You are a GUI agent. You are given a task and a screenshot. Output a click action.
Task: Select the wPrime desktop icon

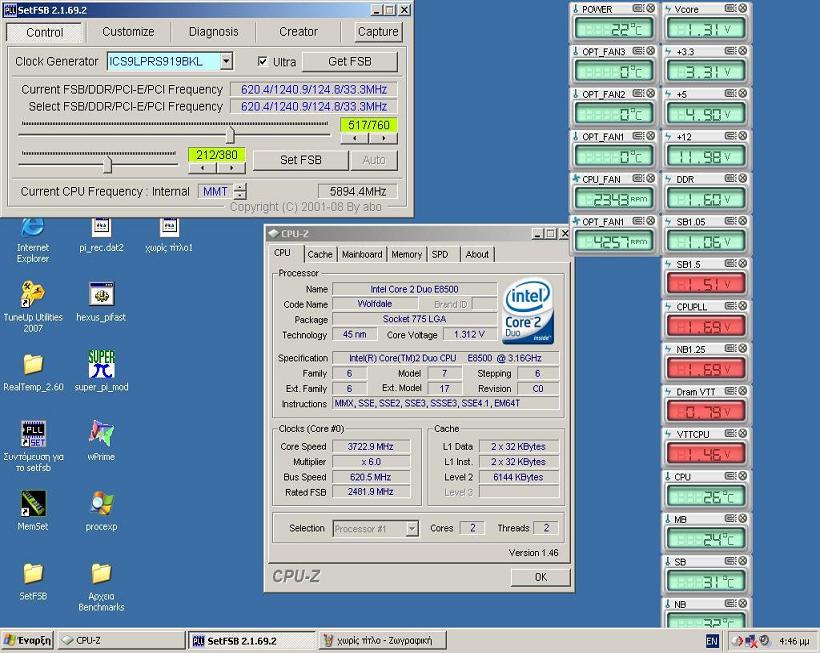(101, 433)
